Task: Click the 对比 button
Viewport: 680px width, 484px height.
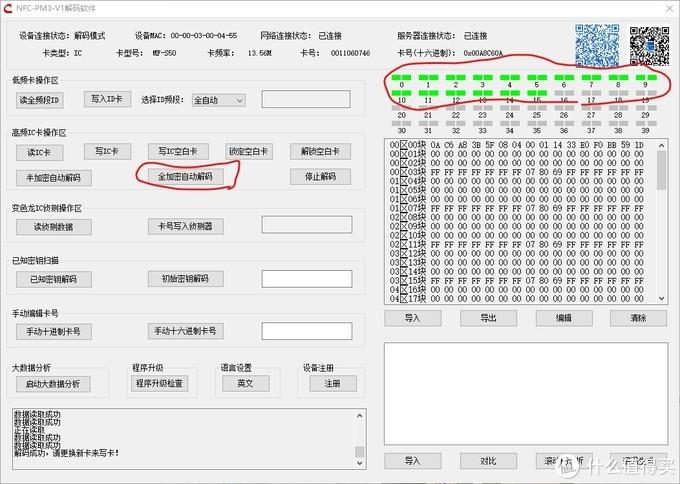Action: click(488, 461)
